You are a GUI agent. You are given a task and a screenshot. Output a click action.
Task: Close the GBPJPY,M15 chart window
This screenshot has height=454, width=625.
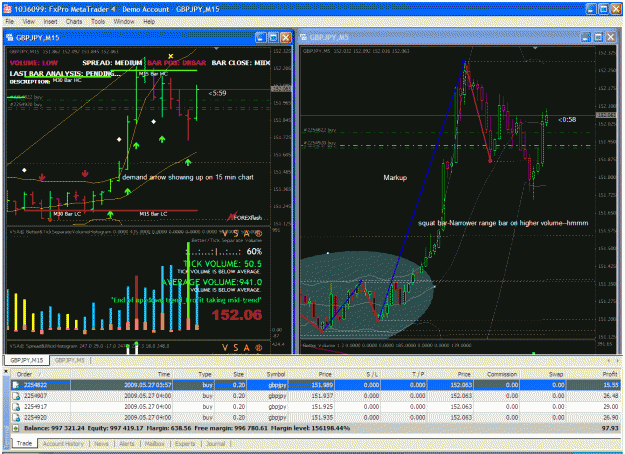tap(286, 37)
